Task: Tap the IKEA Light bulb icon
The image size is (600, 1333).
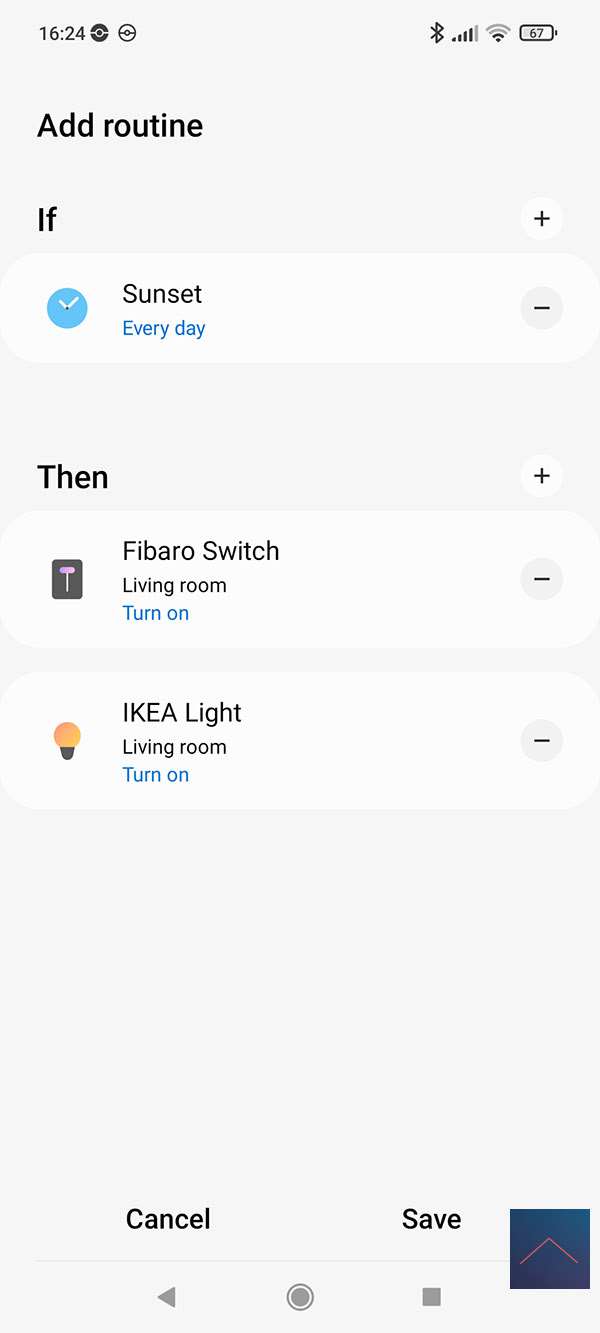Action: click(x=67, y=741)
